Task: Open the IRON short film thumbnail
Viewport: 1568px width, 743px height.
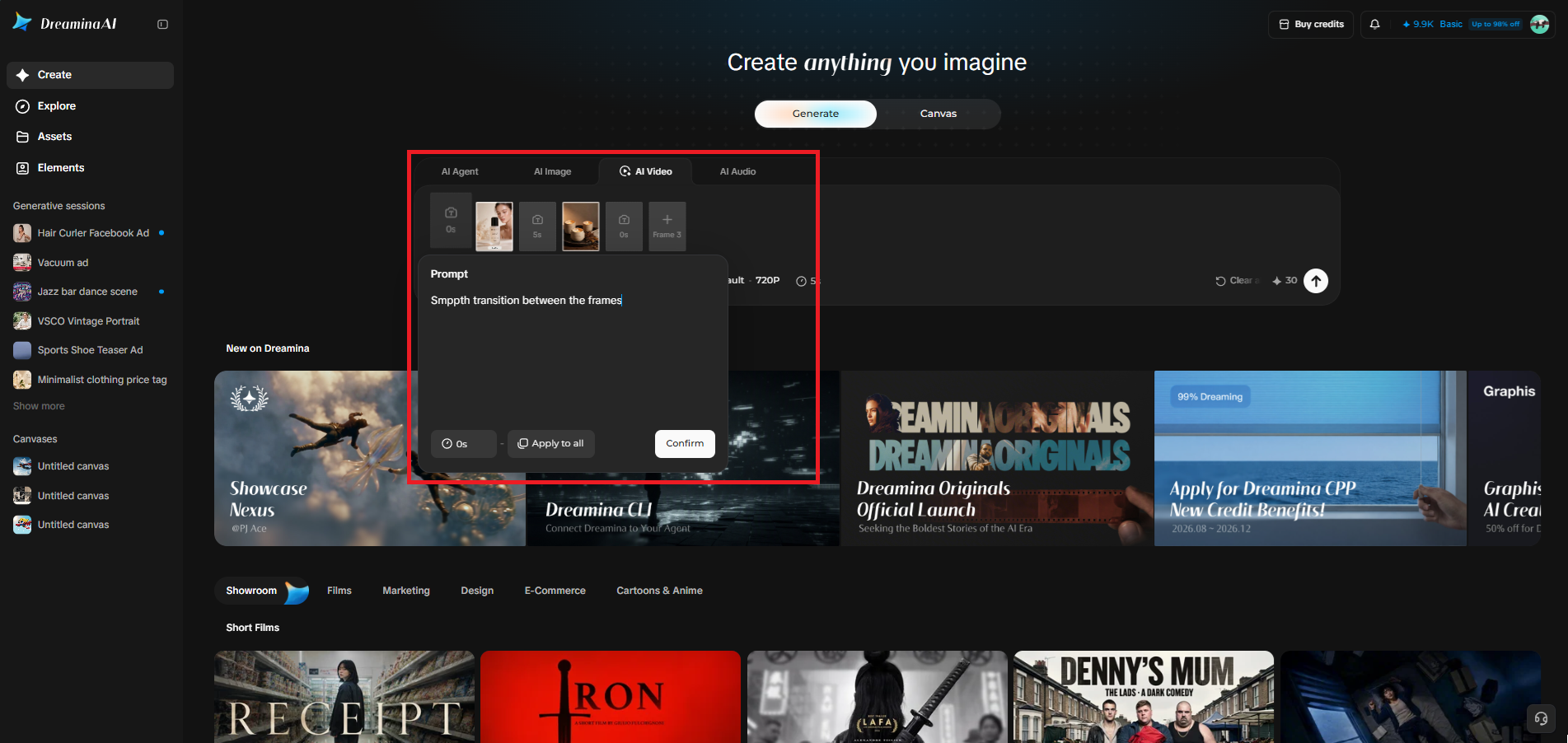Action: click(x=611, y=697)
